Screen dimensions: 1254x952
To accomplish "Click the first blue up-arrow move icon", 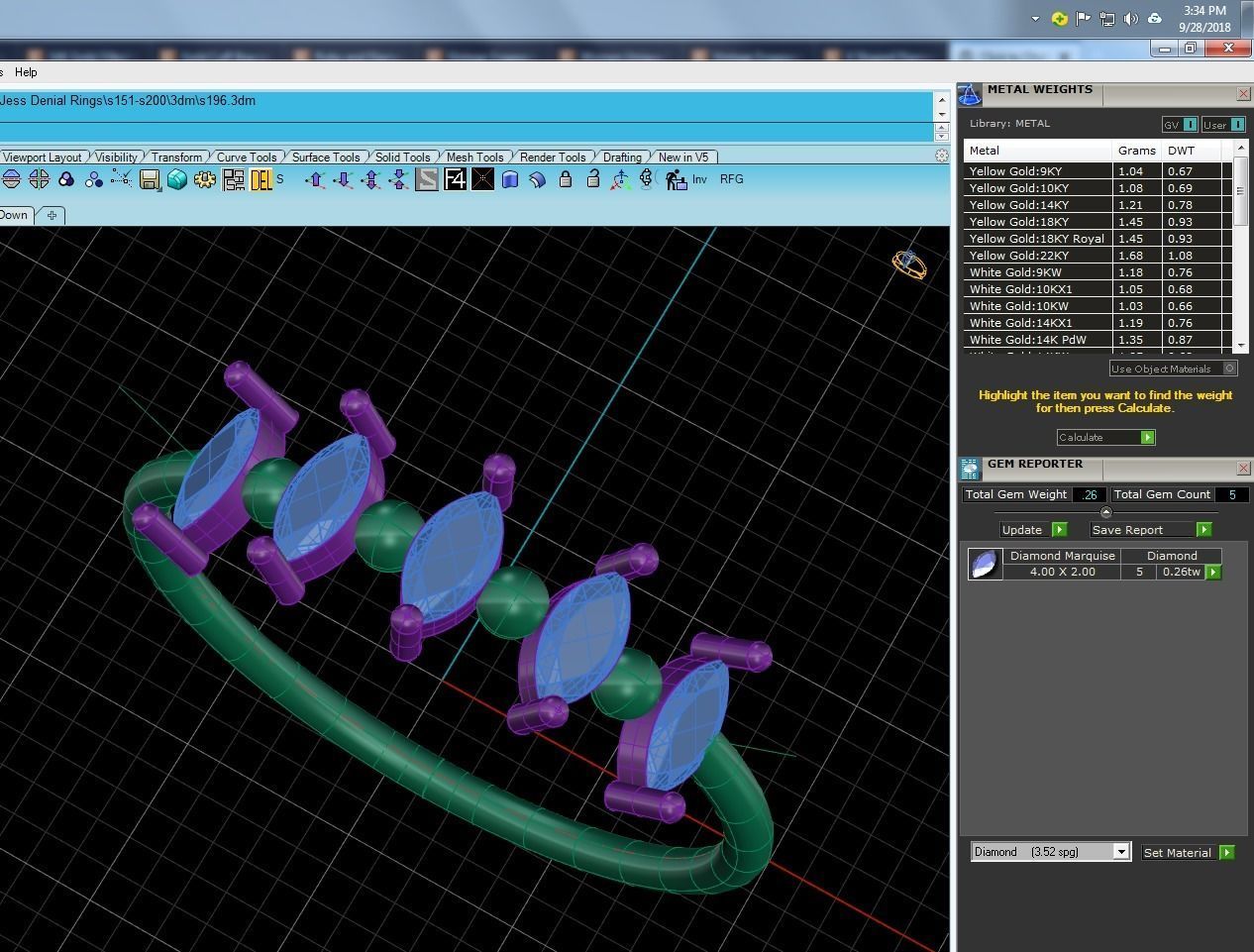I will [315, 179].
